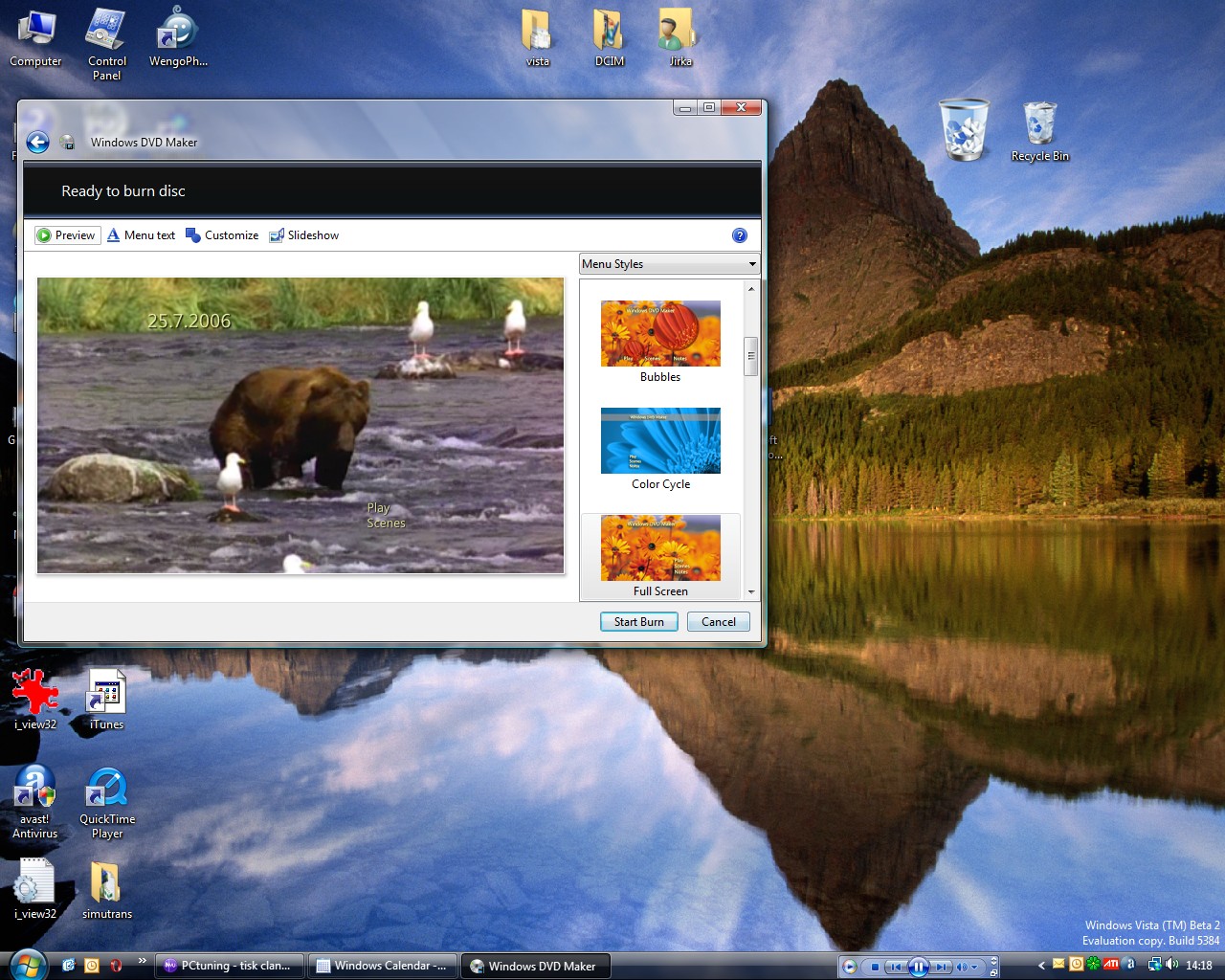This screenshot has width=1225, height=980.
Task: Click the avast tray icon
Action: pos(1129,965)
